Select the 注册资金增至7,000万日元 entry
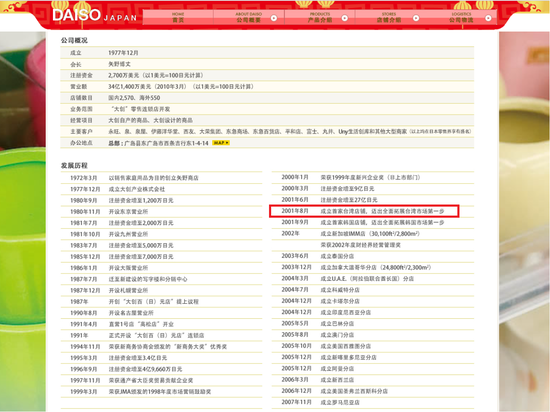Screen dimensions: 550x412 141,257
